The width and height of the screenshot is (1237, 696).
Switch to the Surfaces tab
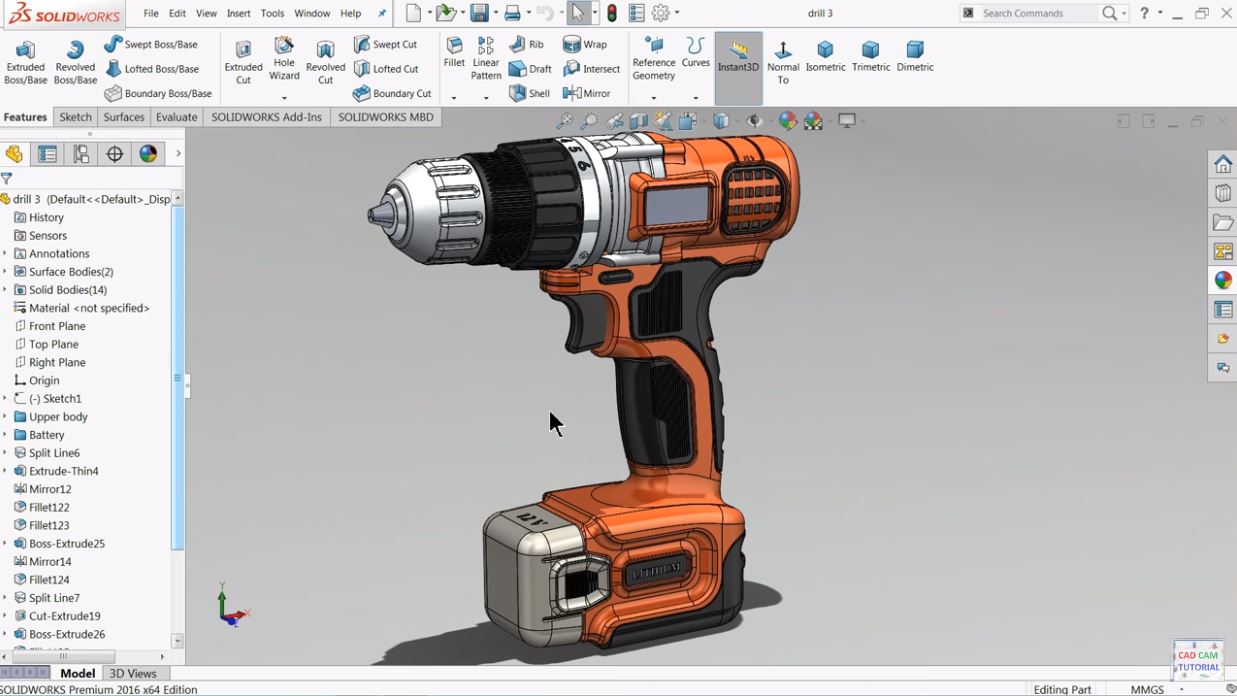124,117
